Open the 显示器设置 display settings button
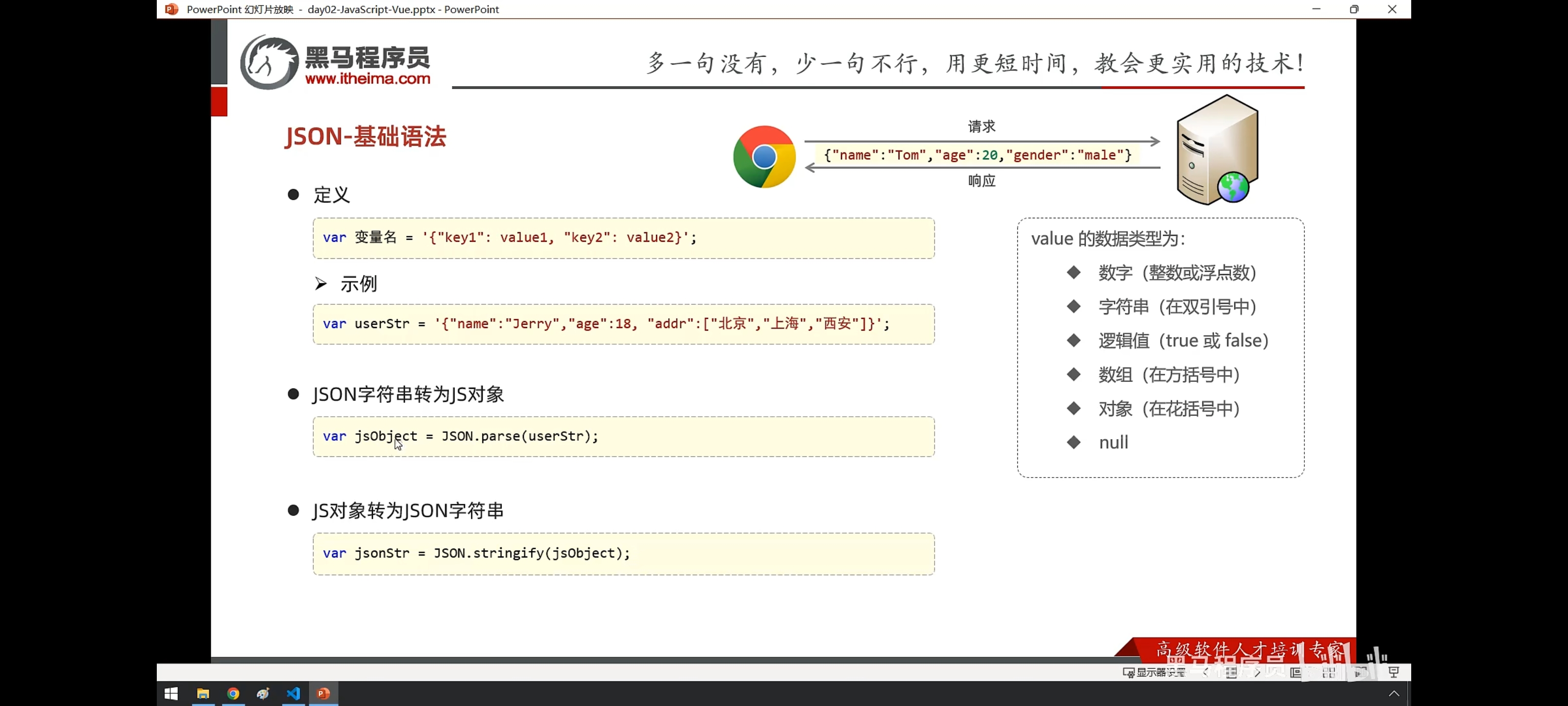The width and height of the screenshot is (1568, 706). point(1154,673)
